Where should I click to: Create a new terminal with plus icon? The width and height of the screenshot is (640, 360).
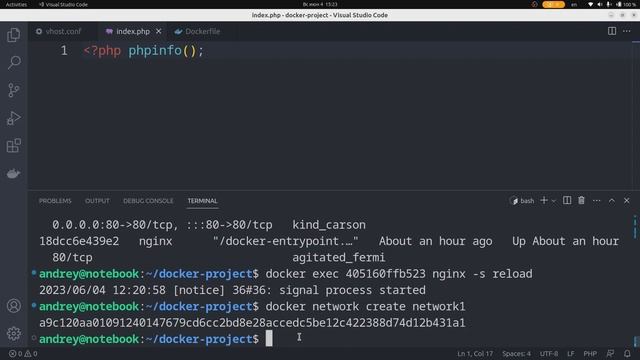(544, 200)
